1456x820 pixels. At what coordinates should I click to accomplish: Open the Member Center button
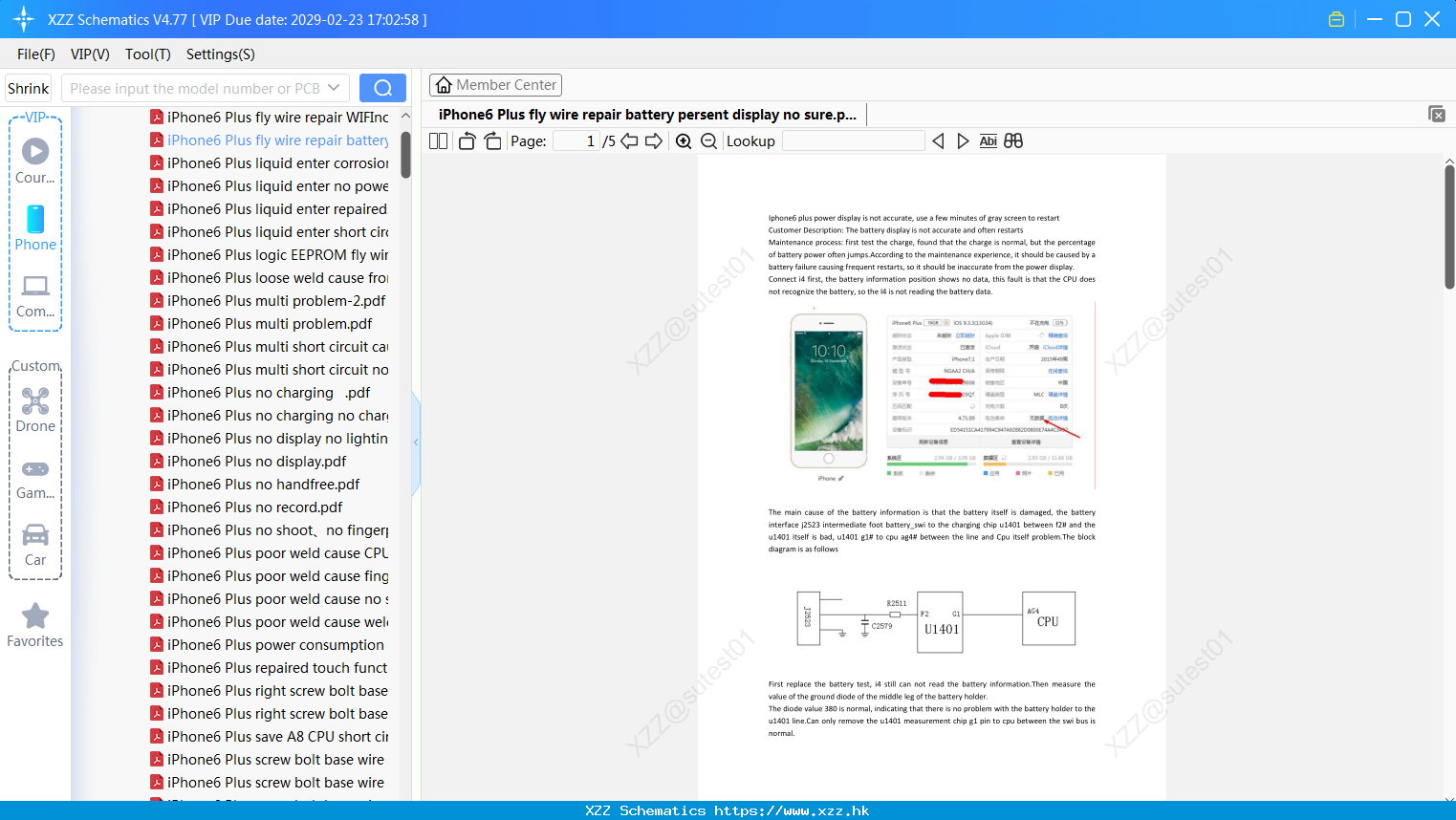495,85
